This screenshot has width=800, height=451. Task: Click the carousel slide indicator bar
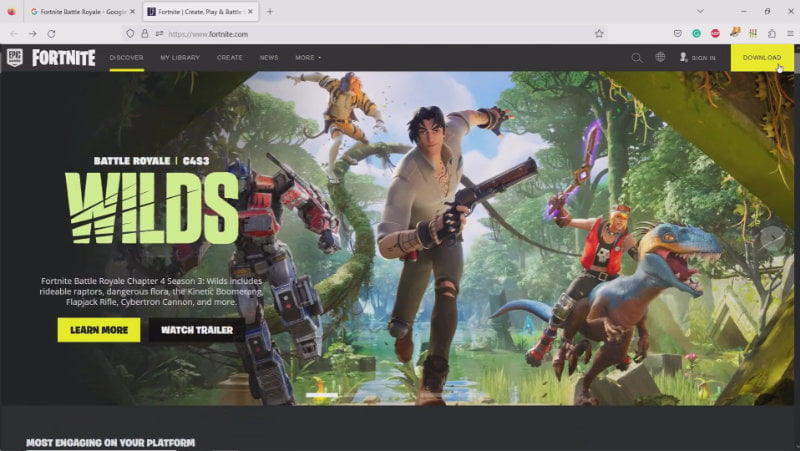click(x=321, y=395)
